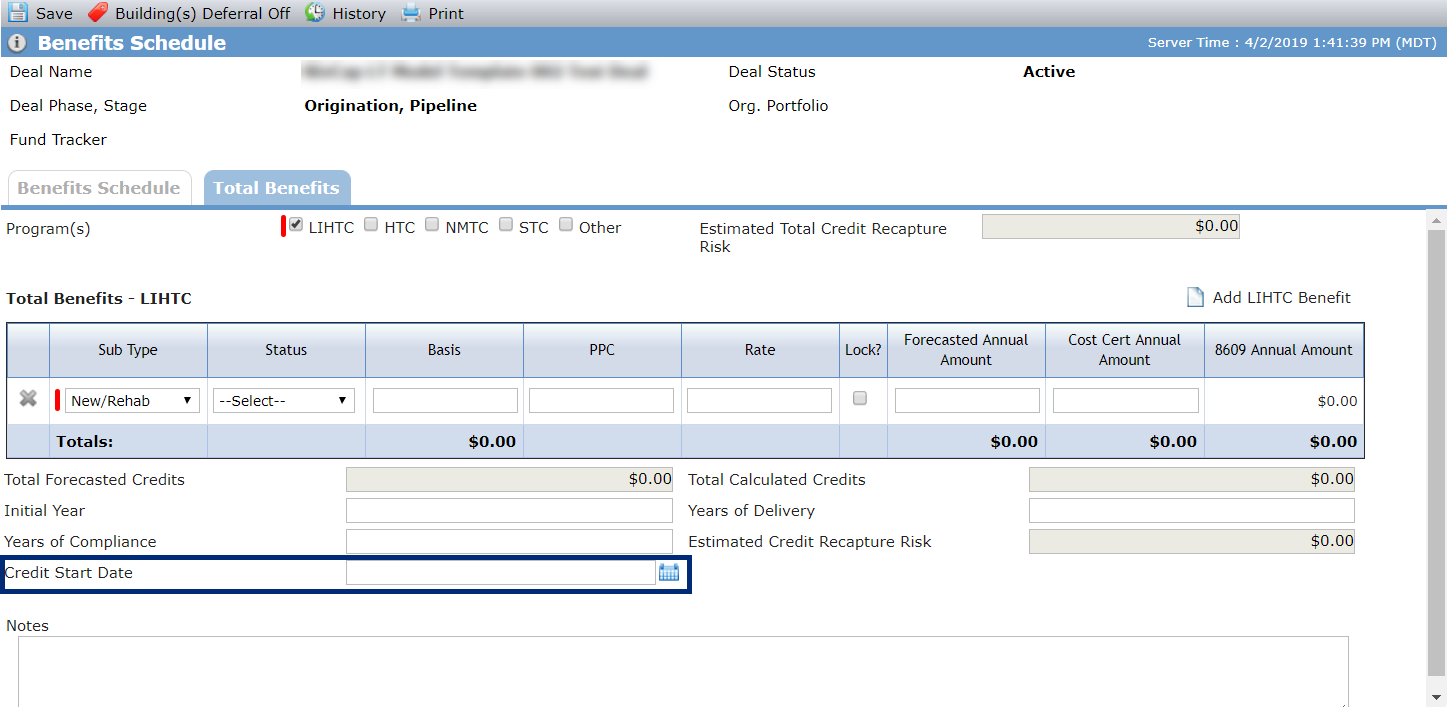1447x707 pixels.
Task: Click the Add LIHTC Benefit document icon
Action: click(1195, 297)
